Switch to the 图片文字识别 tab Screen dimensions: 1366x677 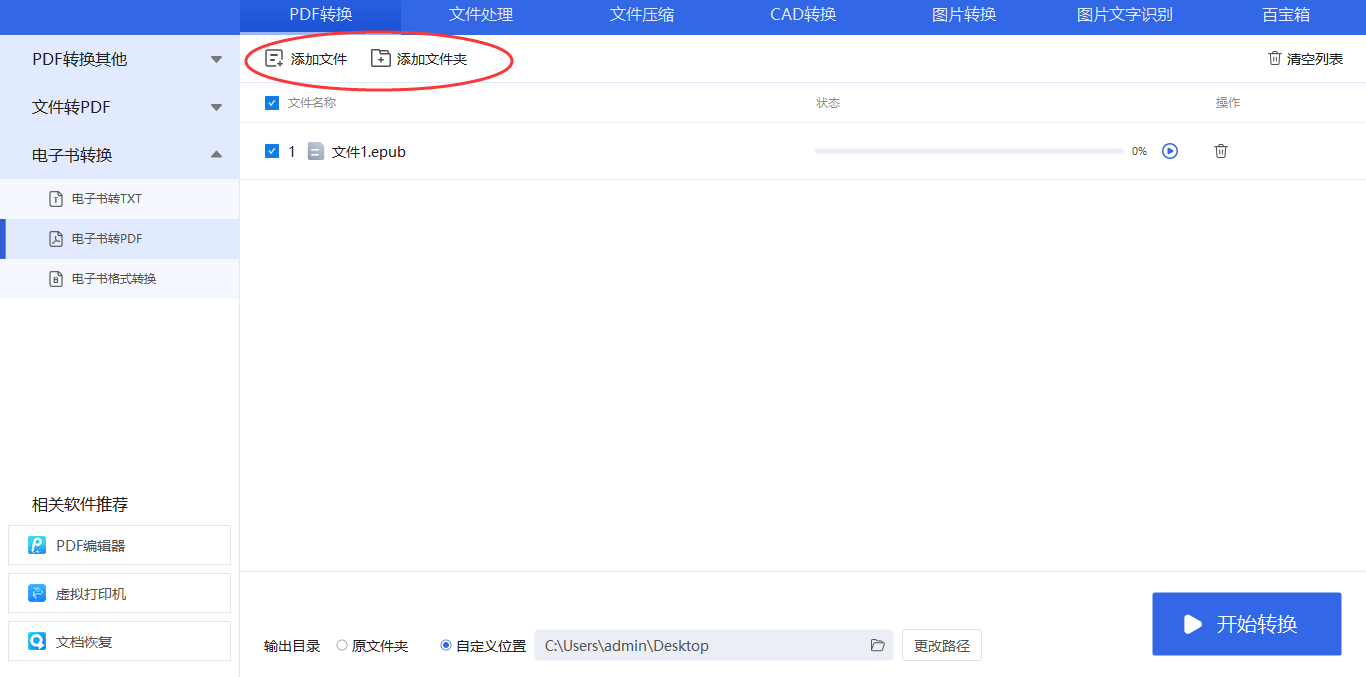click(x=1124, y=15)
